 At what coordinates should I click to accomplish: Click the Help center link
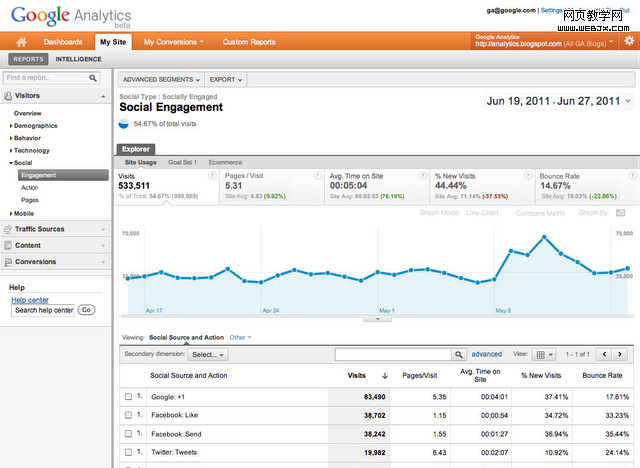[x=30, y=300]
